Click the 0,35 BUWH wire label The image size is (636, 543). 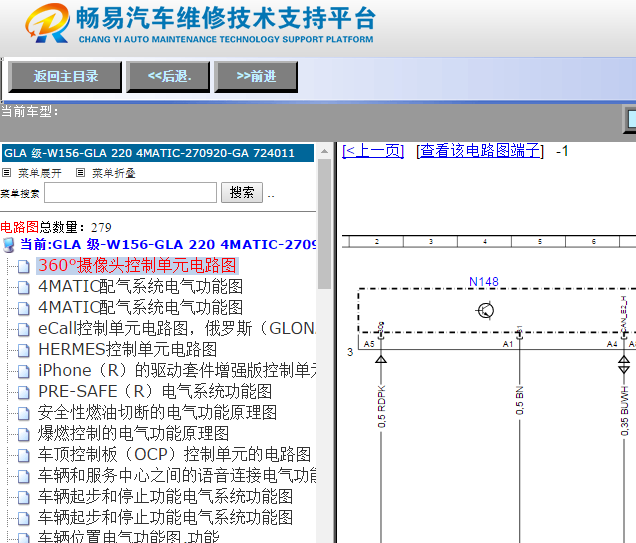[625, 411]
